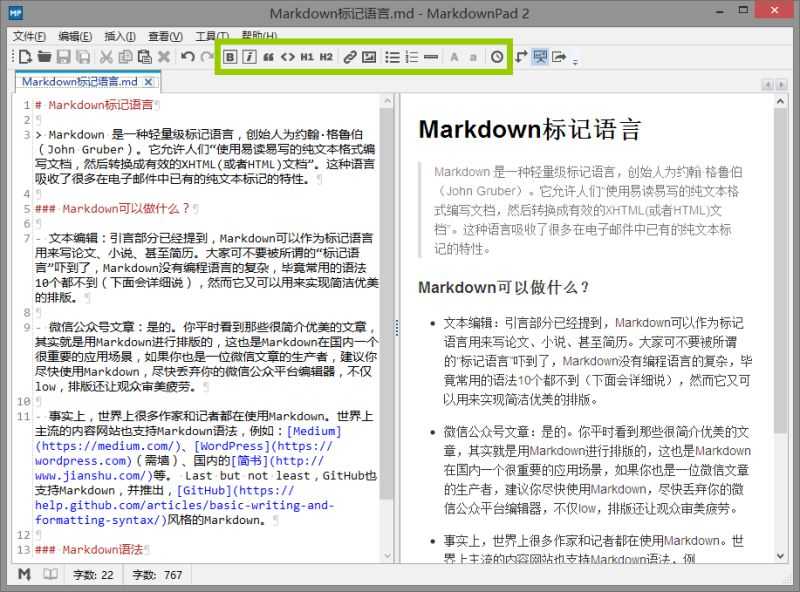
Task: Insert a blockquote using quote icon
Action: 268,57
